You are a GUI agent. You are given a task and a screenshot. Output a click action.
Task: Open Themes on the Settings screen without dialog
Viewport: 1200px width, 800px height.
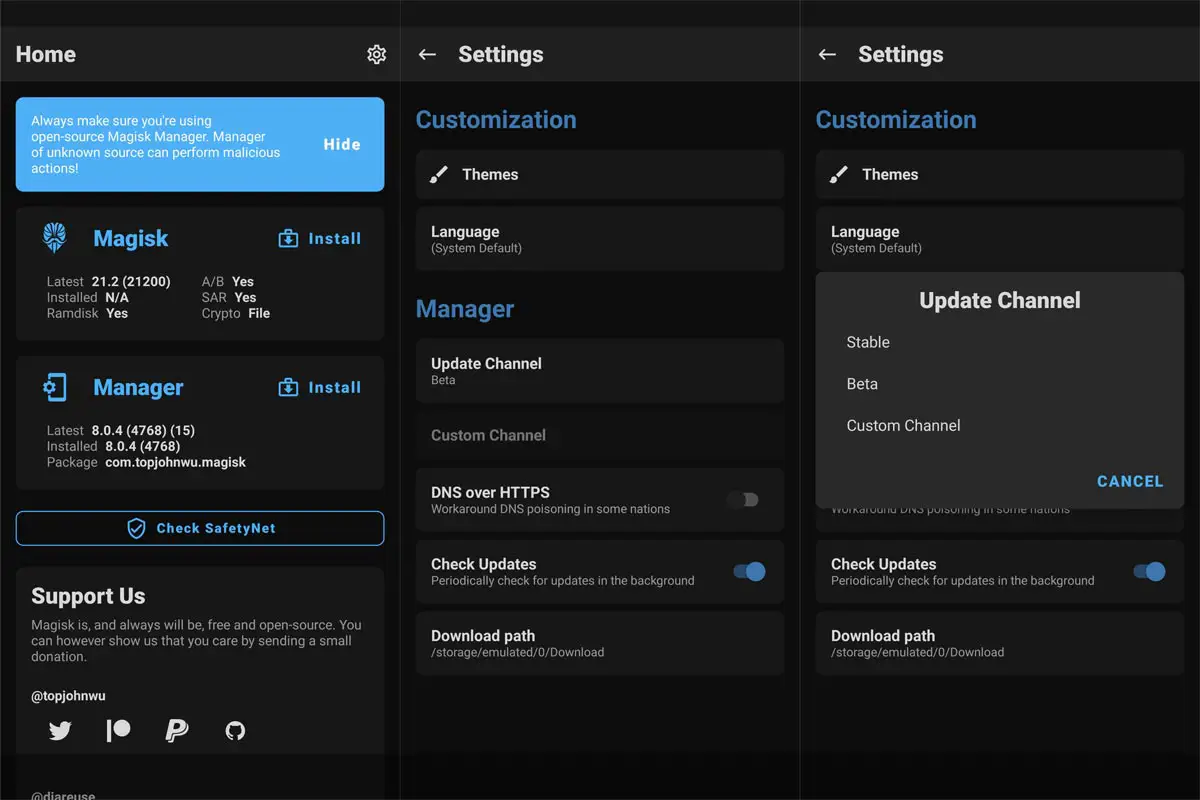click(600, 174)
